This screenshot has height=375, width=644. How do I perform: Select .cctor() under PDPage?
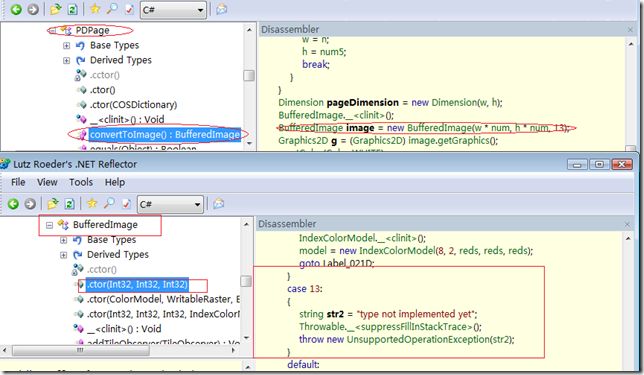(105, 75)
